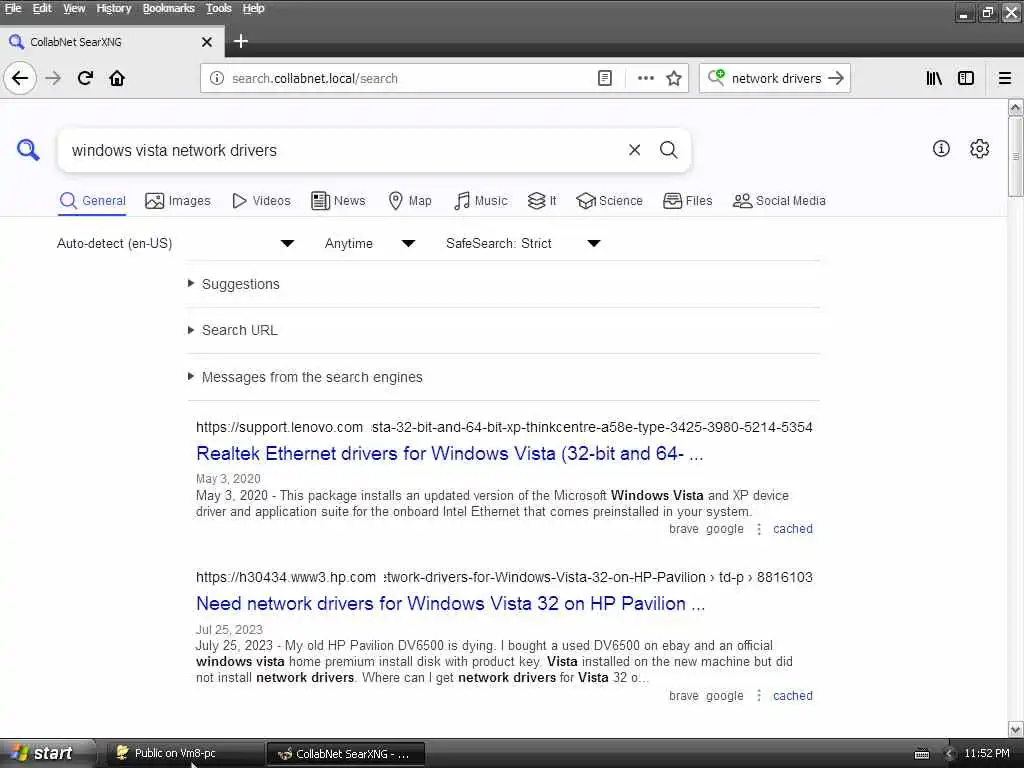
Task: Switch to the Images category
Action: click(178, 200)
